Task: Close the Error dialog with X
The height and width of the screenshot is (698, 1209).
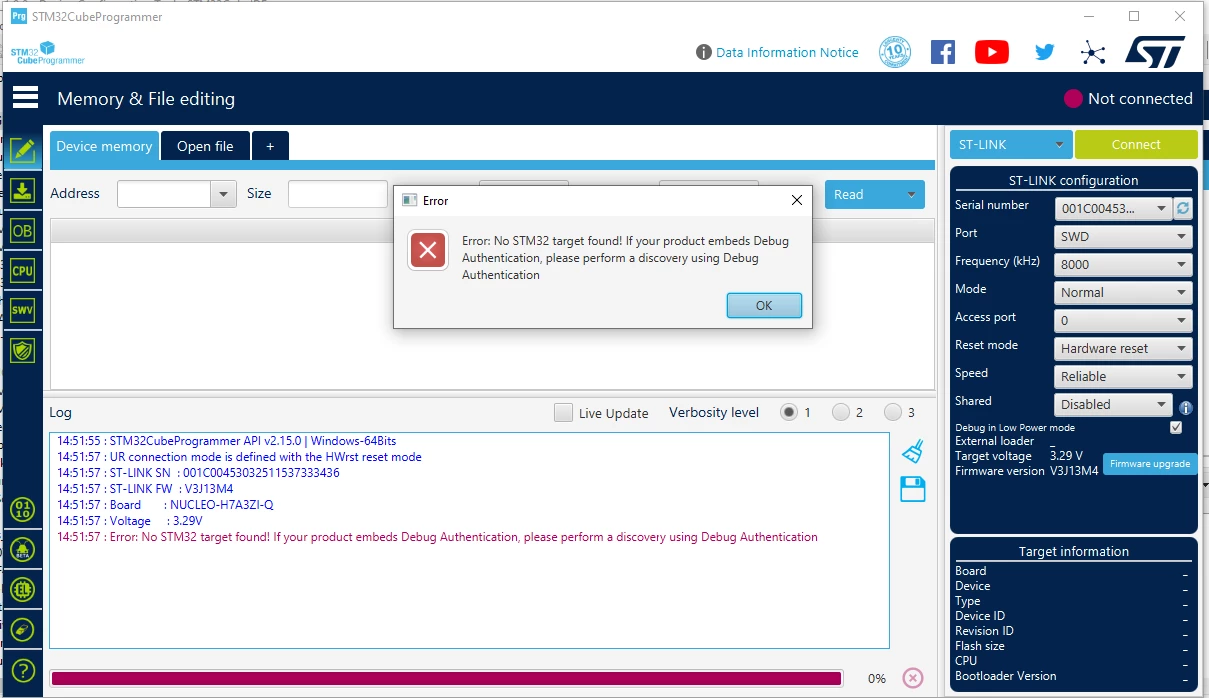Action: tap(797, 200)
